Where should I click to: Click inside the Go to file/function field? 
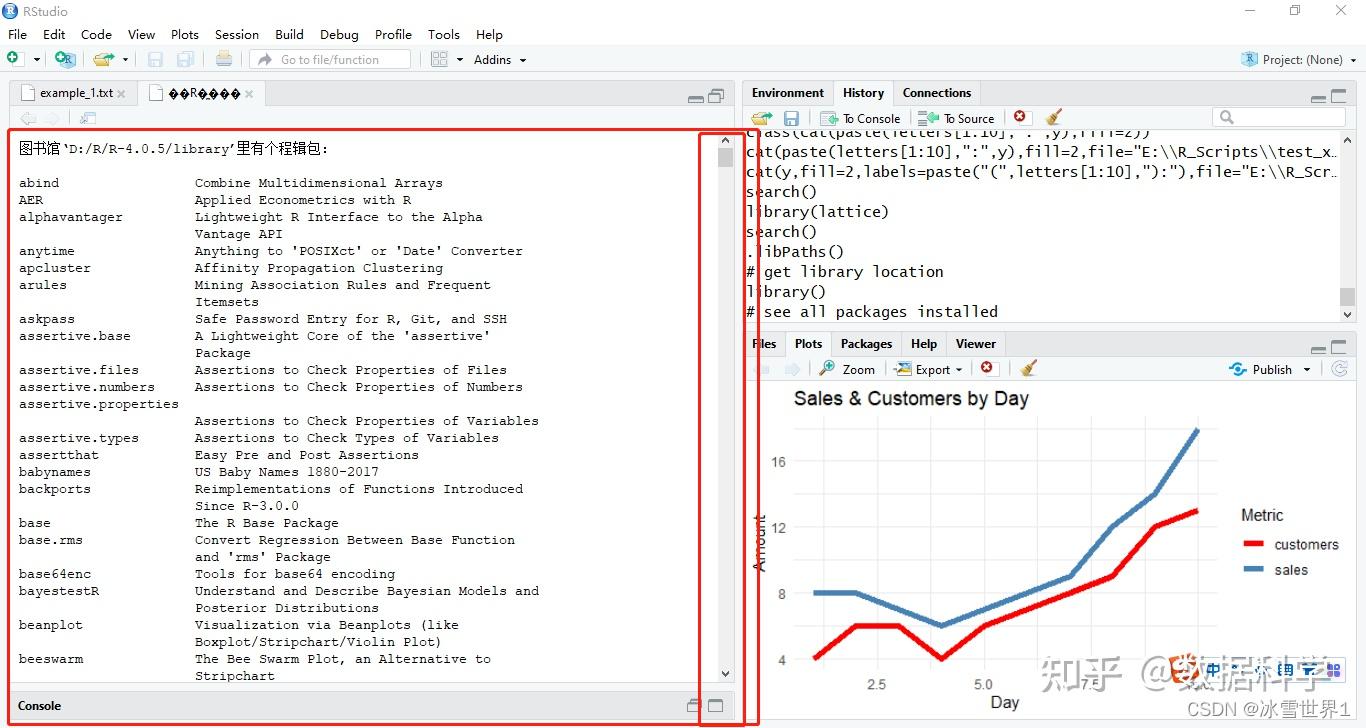coord(330,58)
